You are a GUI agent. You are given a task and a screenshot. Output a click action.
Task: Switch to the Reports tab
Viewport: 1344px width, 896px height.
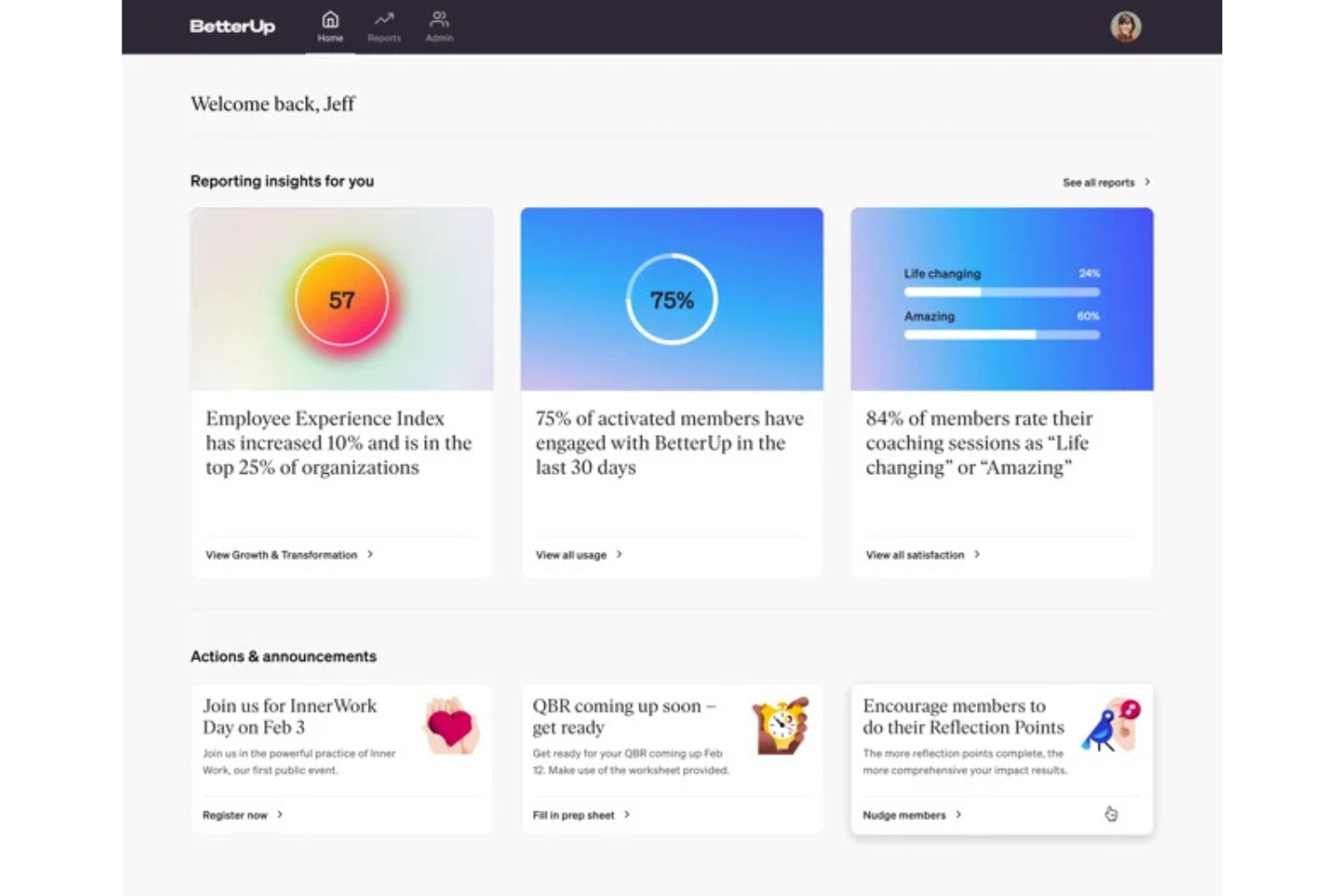pos(384,26)
